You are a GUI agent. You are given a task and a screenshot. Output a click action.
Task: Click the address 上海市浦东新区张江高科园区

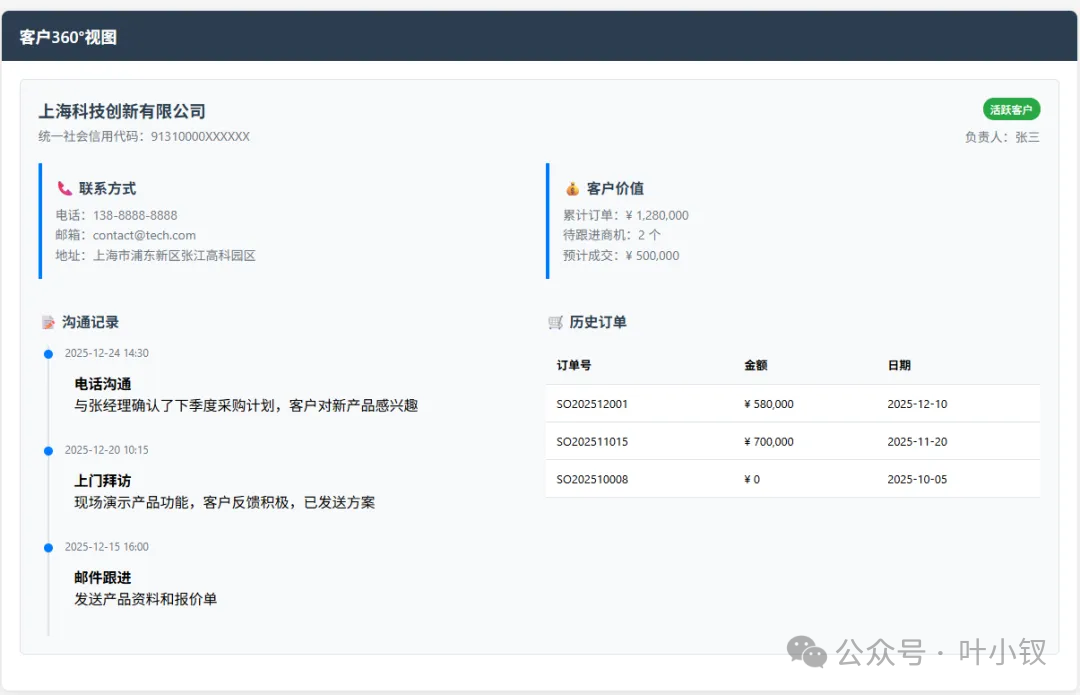coord(174,256)
